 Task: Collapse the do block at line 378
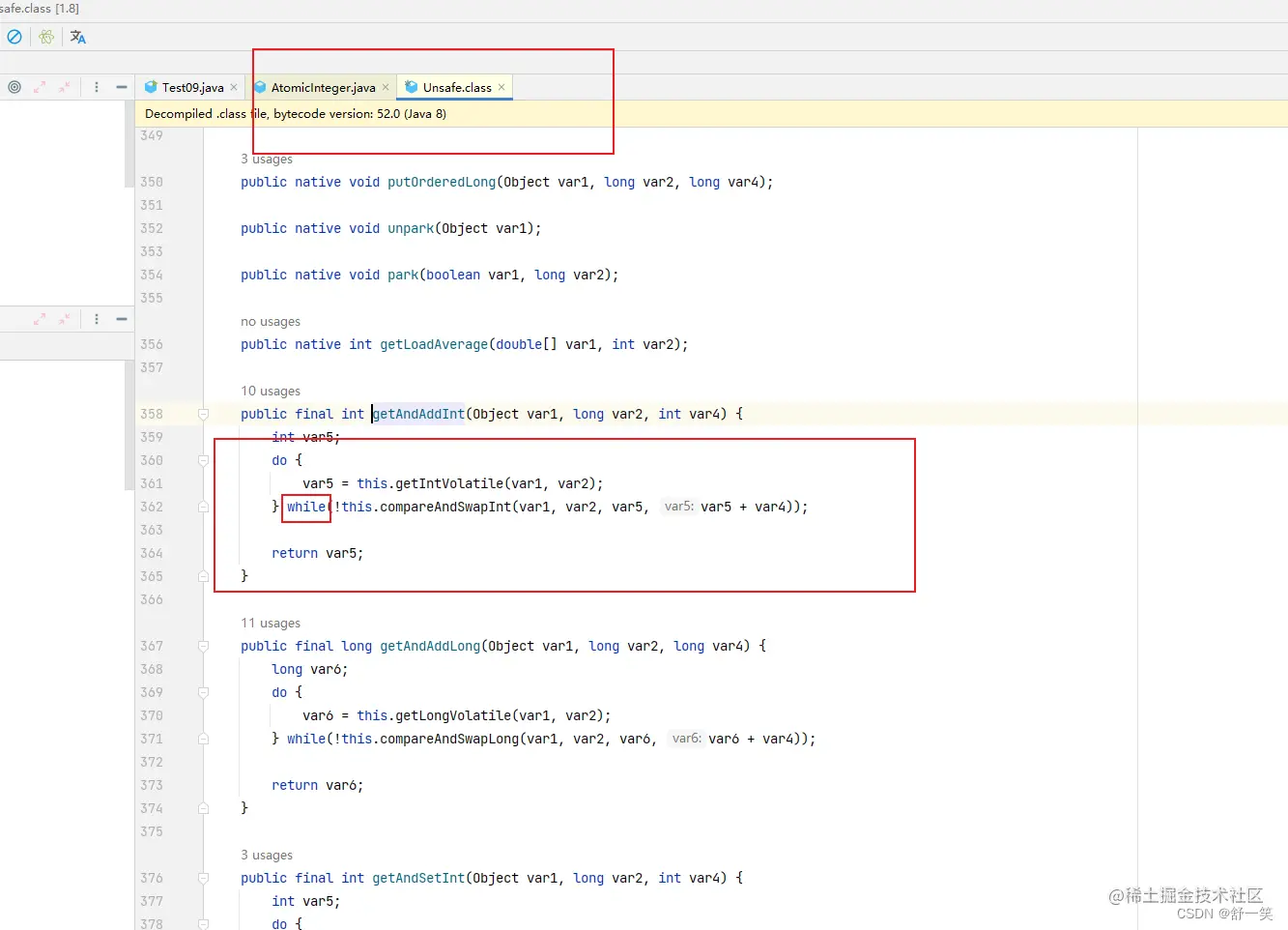pos(203,924)
